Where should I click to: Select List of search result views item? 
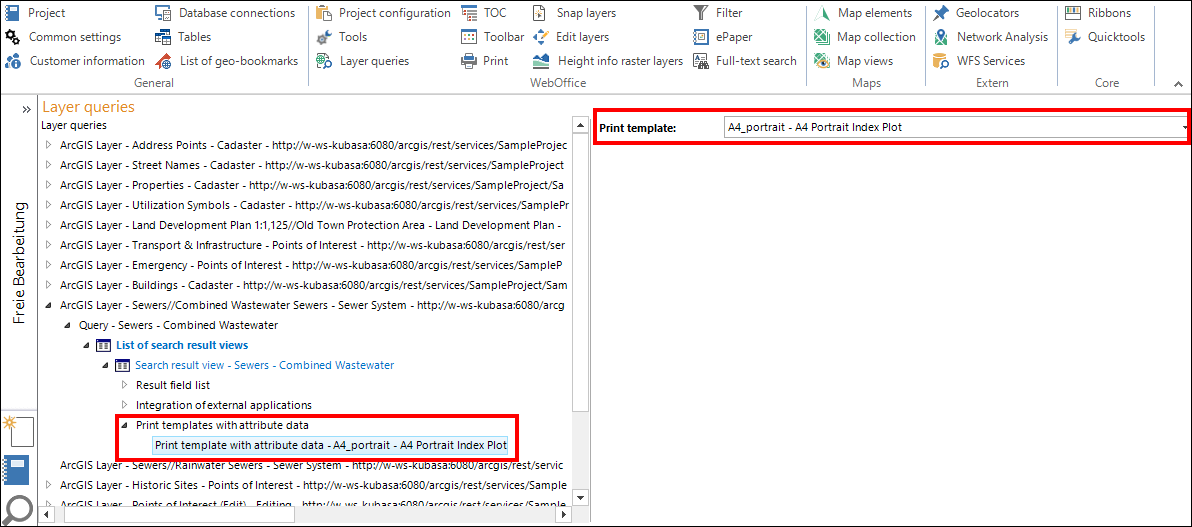click(182, 345)
